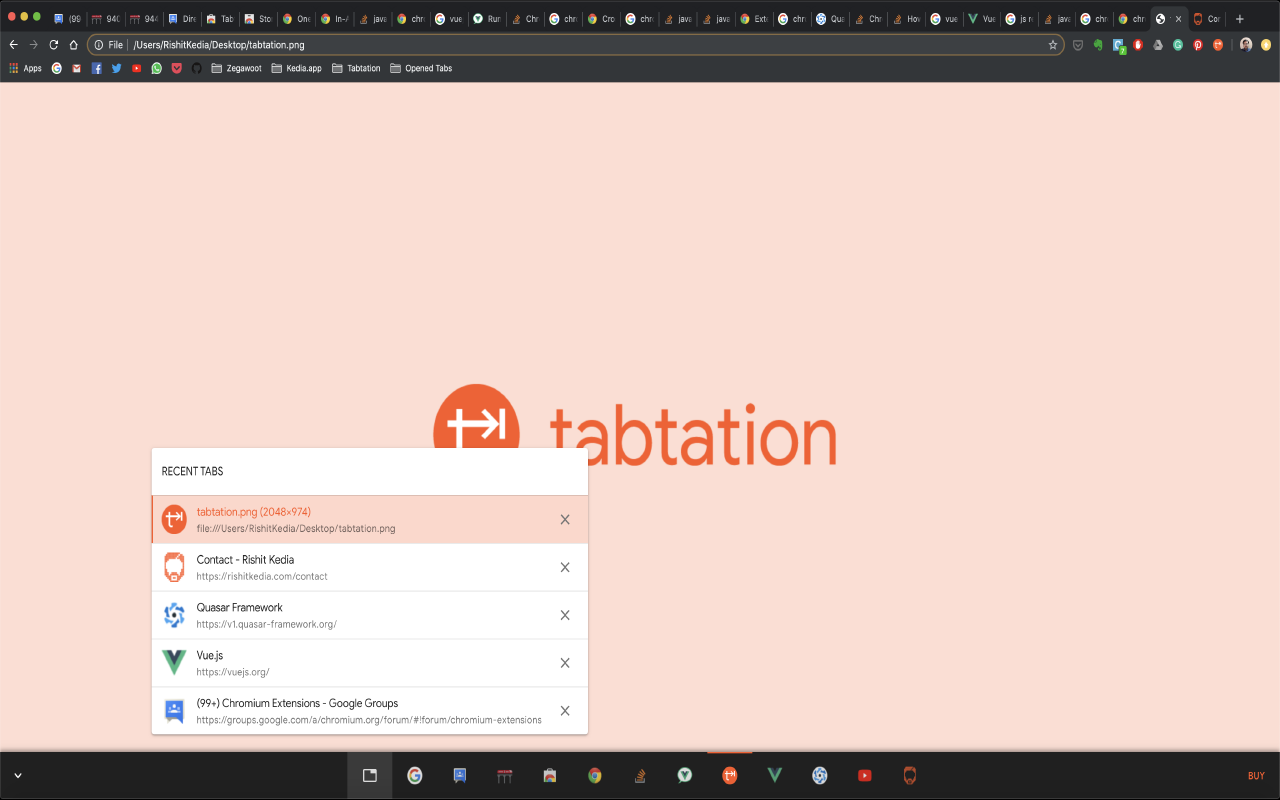Click the Google icon in the bottom dock
Image resolution: width=1280 pixels, height=800 pixels.
coord(414,775)
